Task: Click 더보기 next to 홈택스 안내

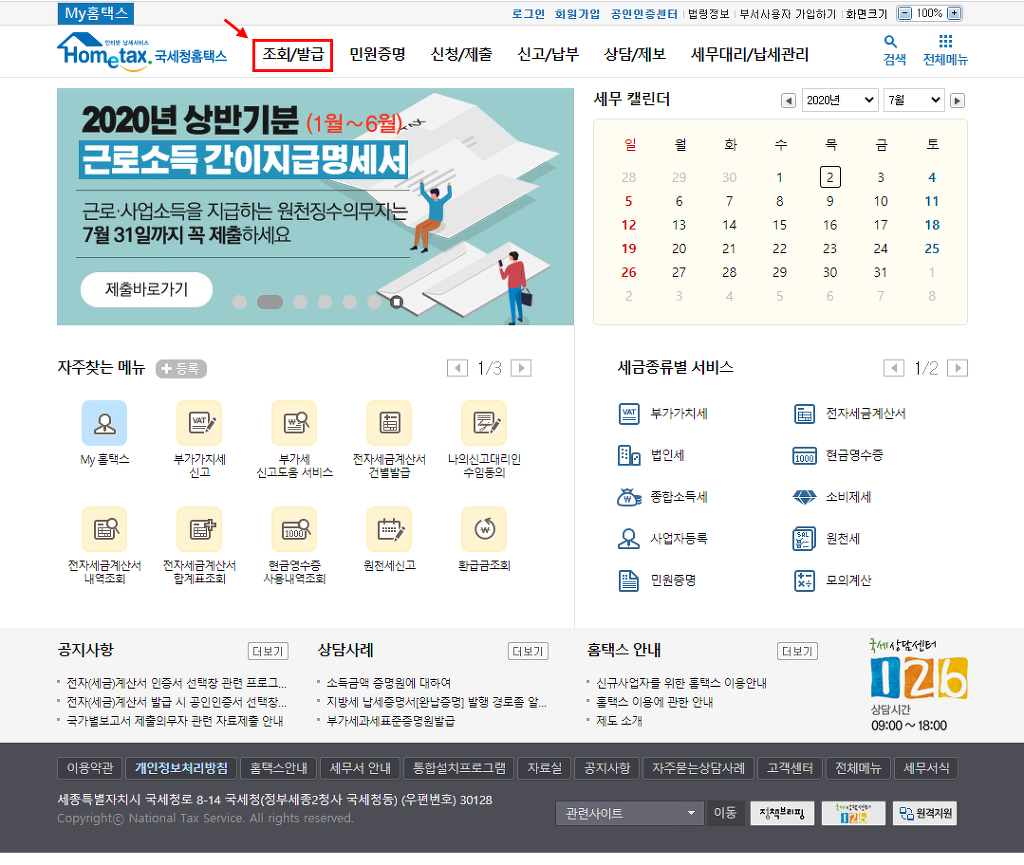Action: pyautogui.click(x=797, y=651)
